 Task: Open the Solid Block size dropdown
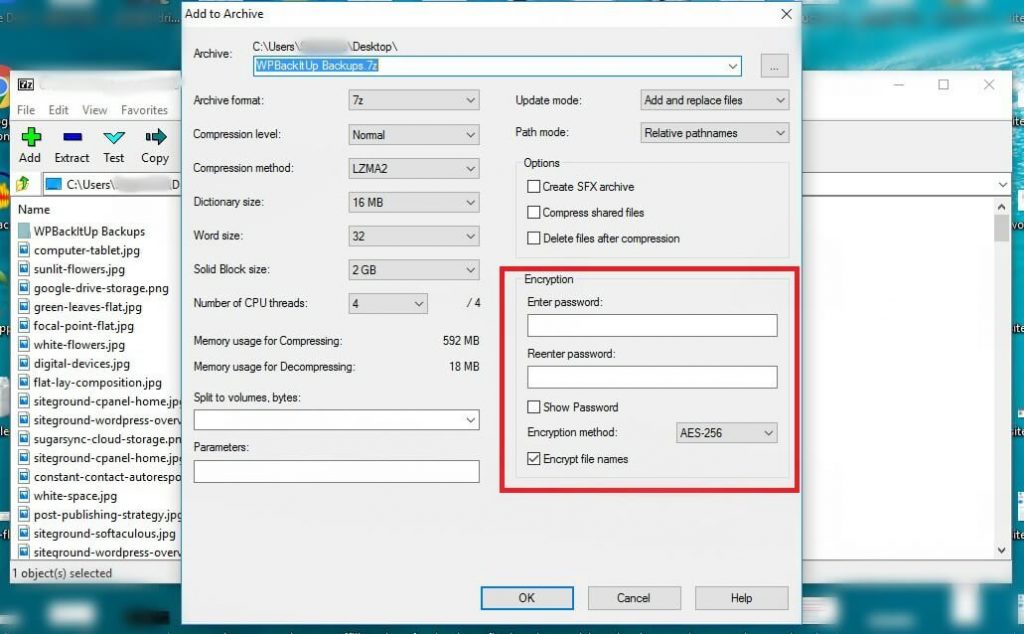(413, 270)
